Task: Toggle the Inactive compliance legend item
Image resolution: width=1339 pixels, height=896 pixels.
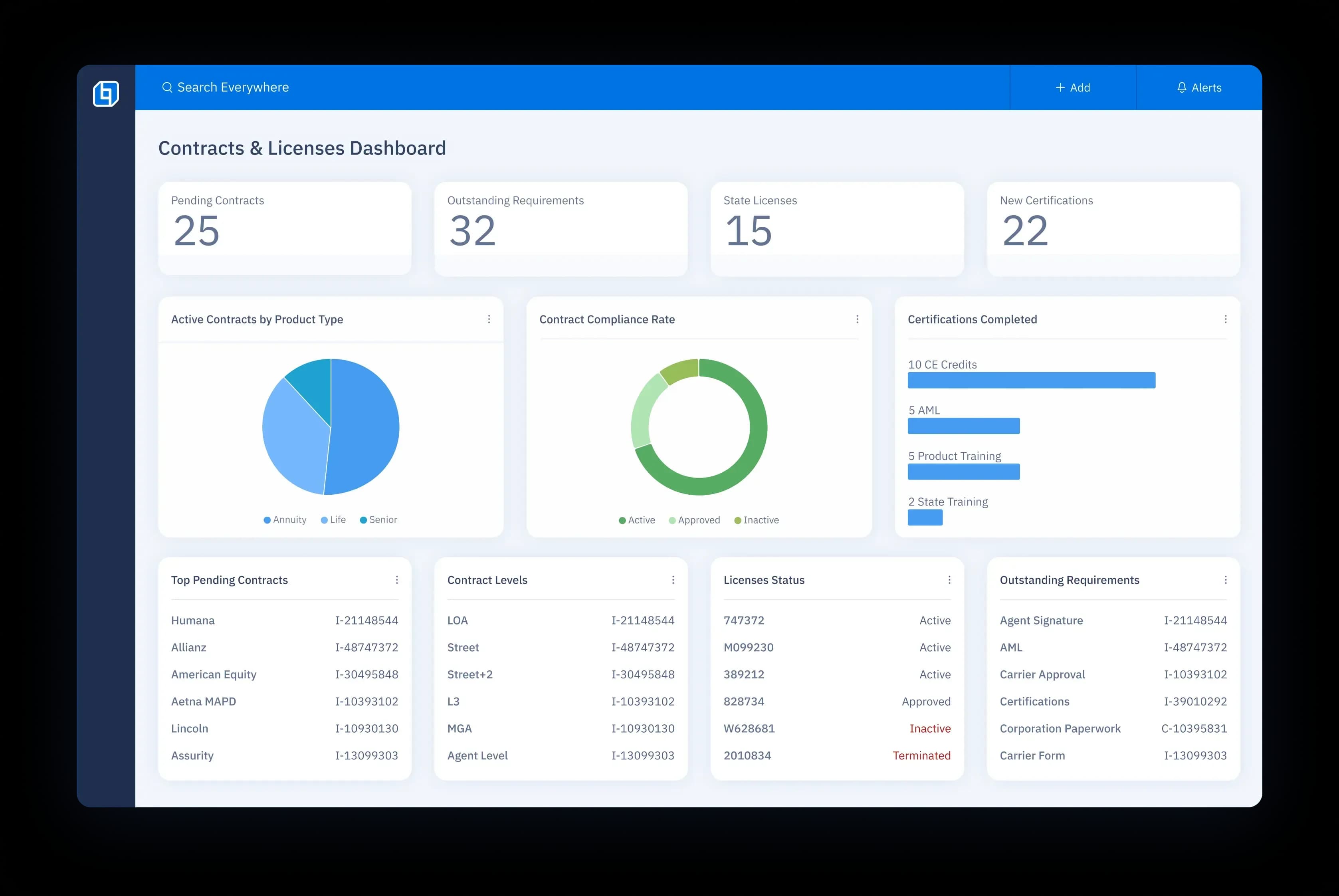Action: point(757,519)
